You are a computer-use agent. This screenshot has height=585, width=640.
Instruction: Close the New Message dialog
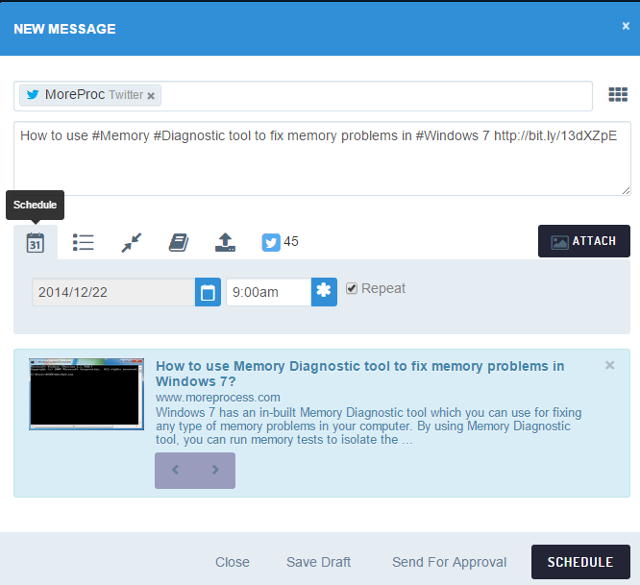pyautogui.click(x=625, y=26)
